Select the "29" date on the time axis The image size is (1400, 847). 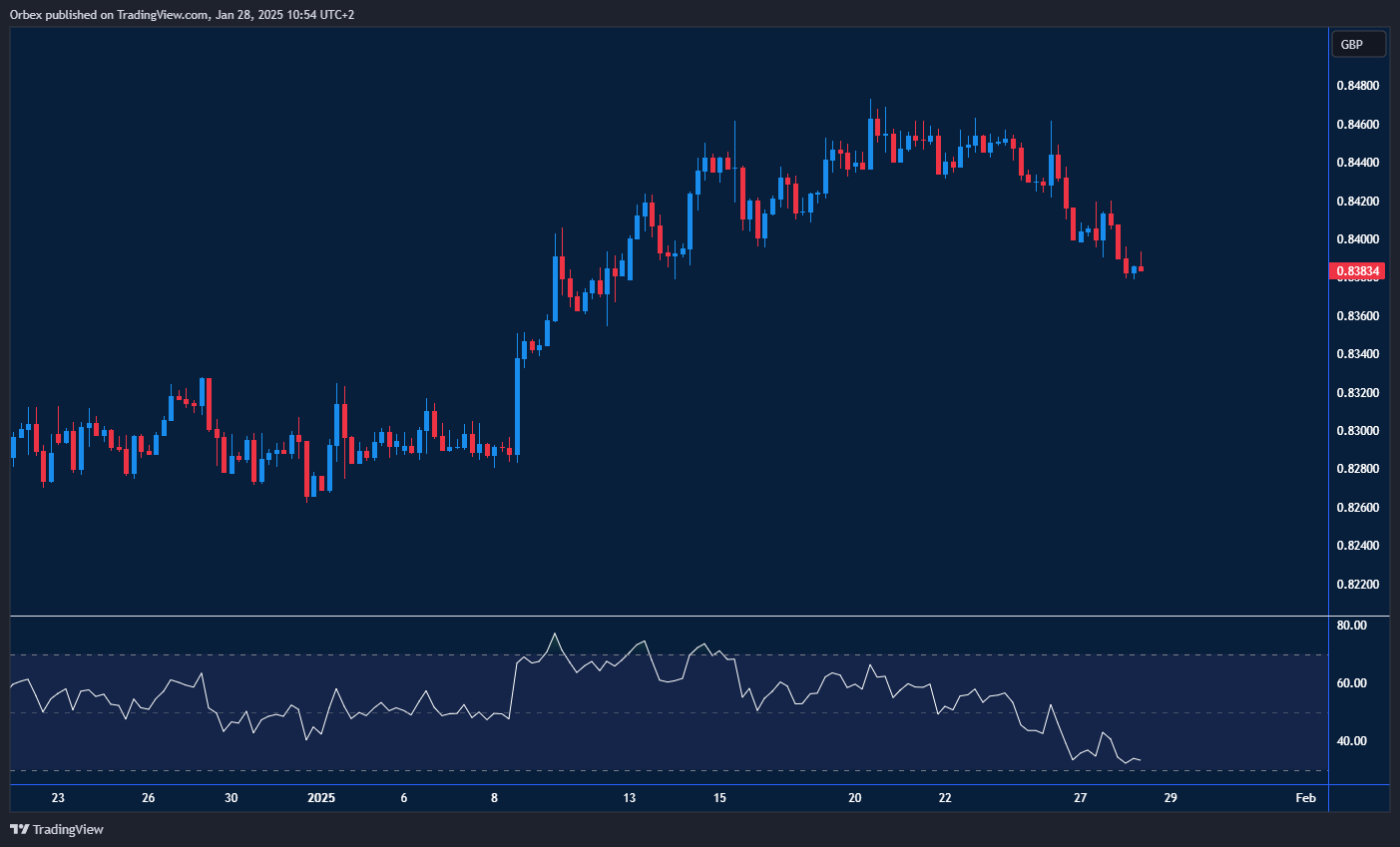1168,798
